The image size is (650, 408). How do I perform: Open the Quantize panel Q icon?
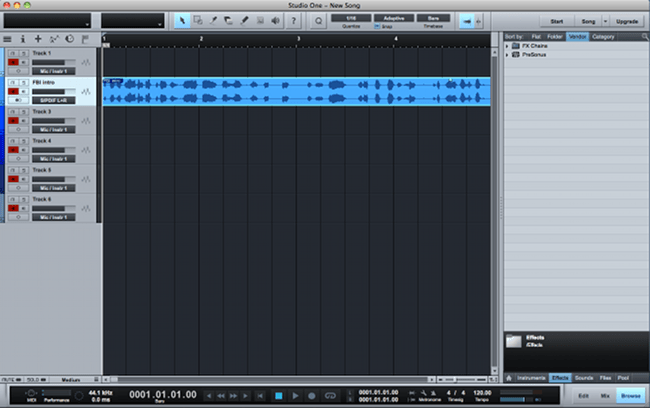(x=318, y=21)
